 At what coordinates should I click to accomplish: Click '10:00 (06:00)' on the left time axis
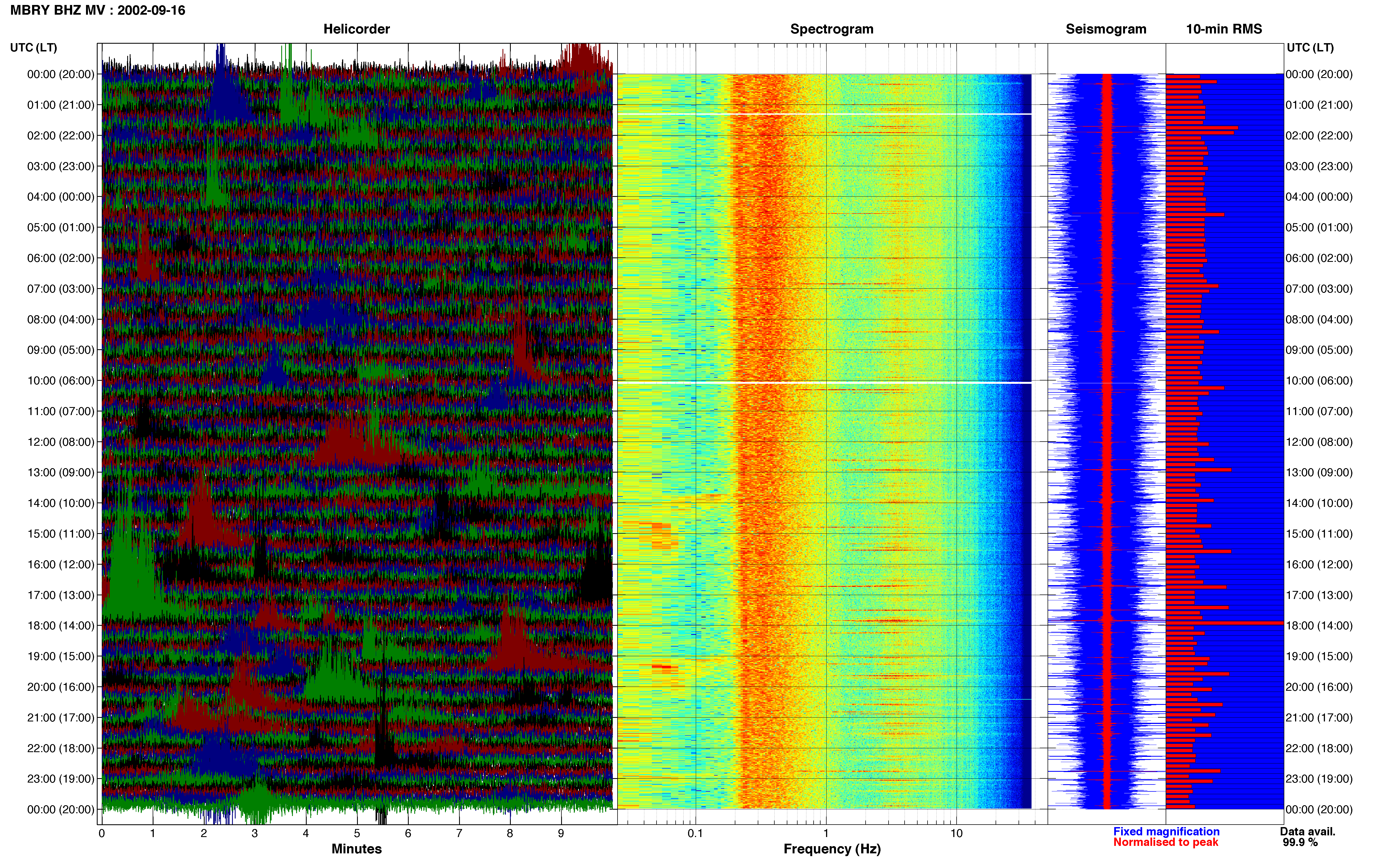(x=61, y=380)
